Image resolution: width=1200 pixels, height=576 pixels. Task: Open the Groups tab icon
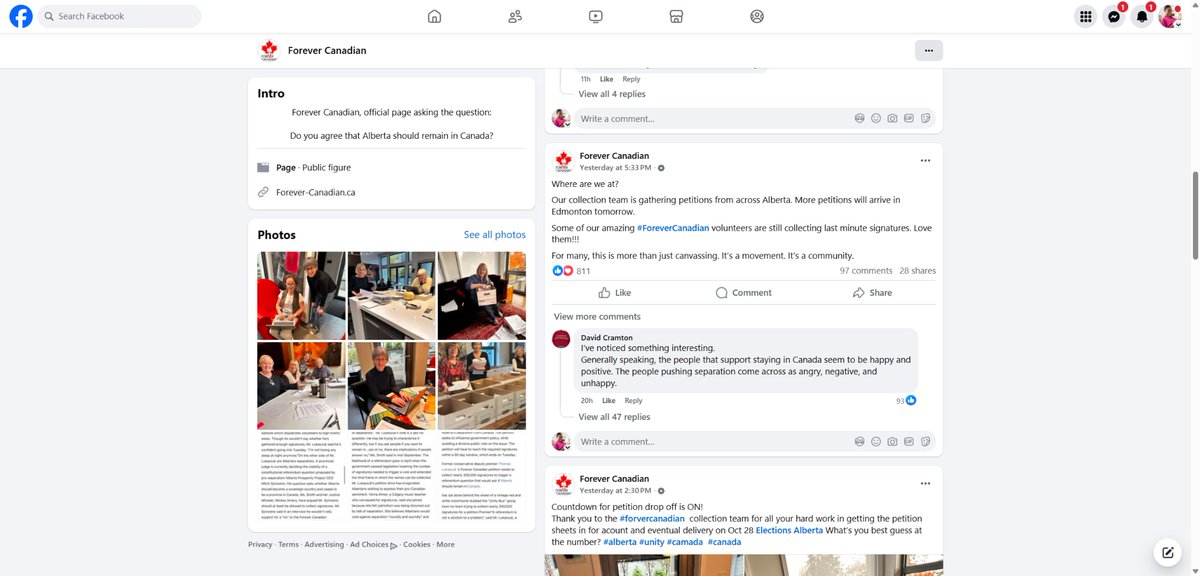tap(757, 16)
